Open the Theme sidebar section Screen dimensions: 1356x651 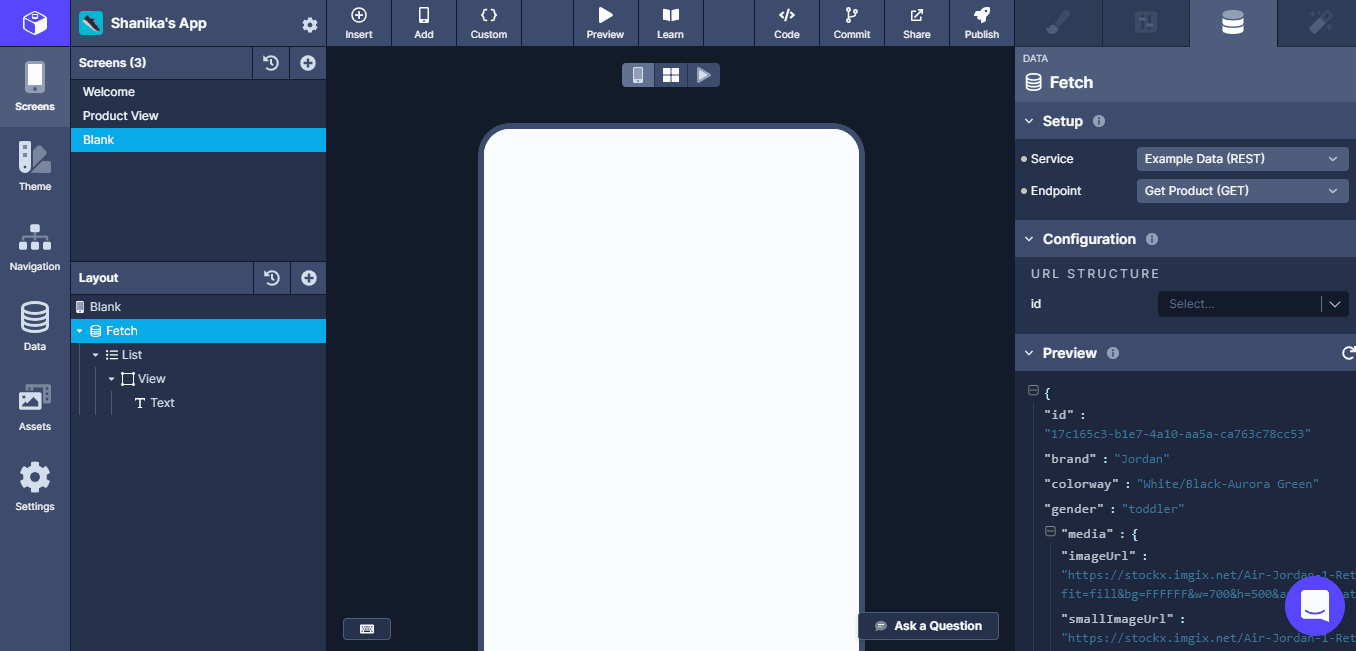coord(35,167)
